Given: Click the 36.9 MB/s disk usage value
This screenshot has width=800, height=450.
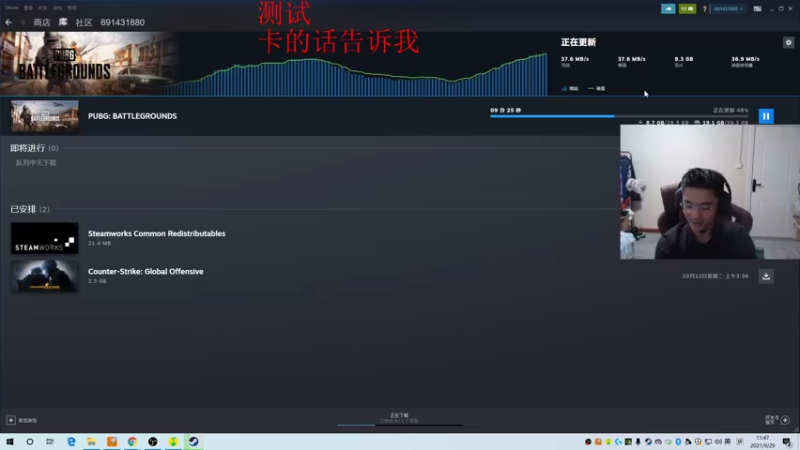Looking at the screenshot, I should [745, 59].
